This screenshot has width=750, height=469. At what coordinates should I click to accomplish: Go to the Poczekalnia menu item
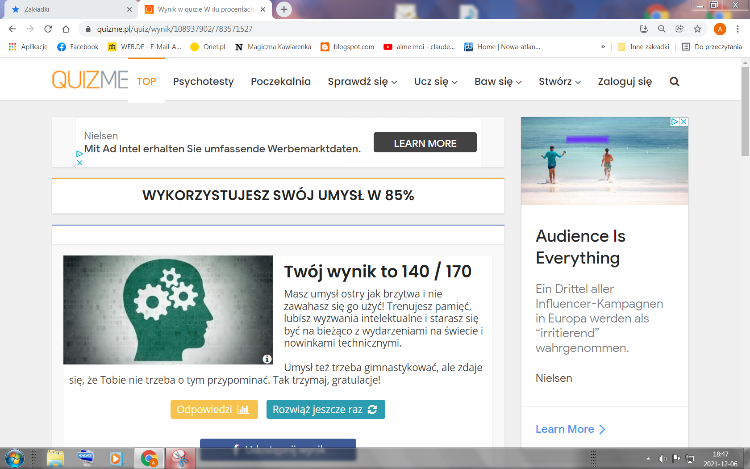click(x=281, y=82)
